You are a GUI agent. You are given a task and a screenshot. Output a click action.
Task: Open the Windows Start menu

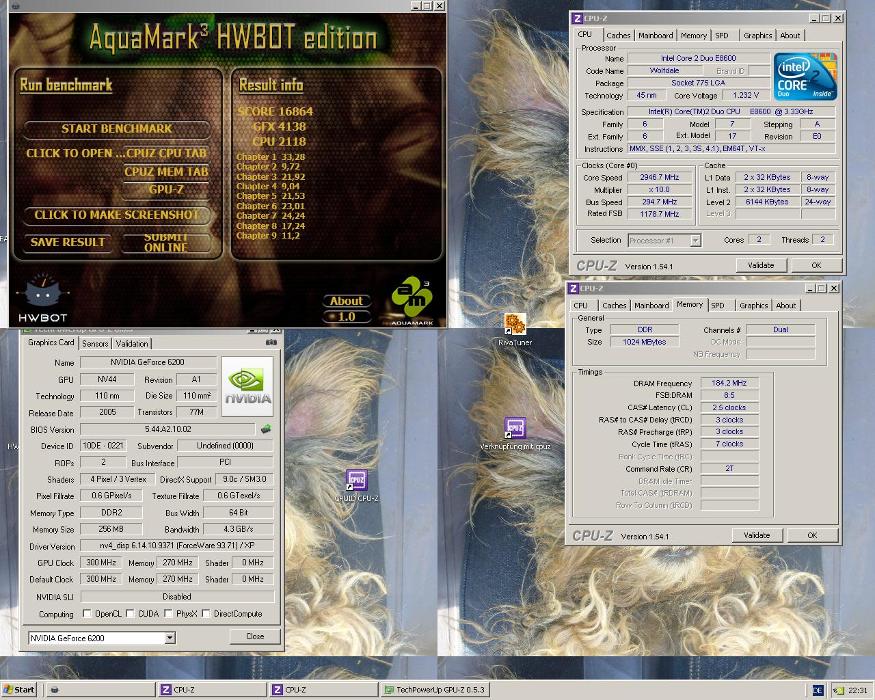[x=18, y=690]
